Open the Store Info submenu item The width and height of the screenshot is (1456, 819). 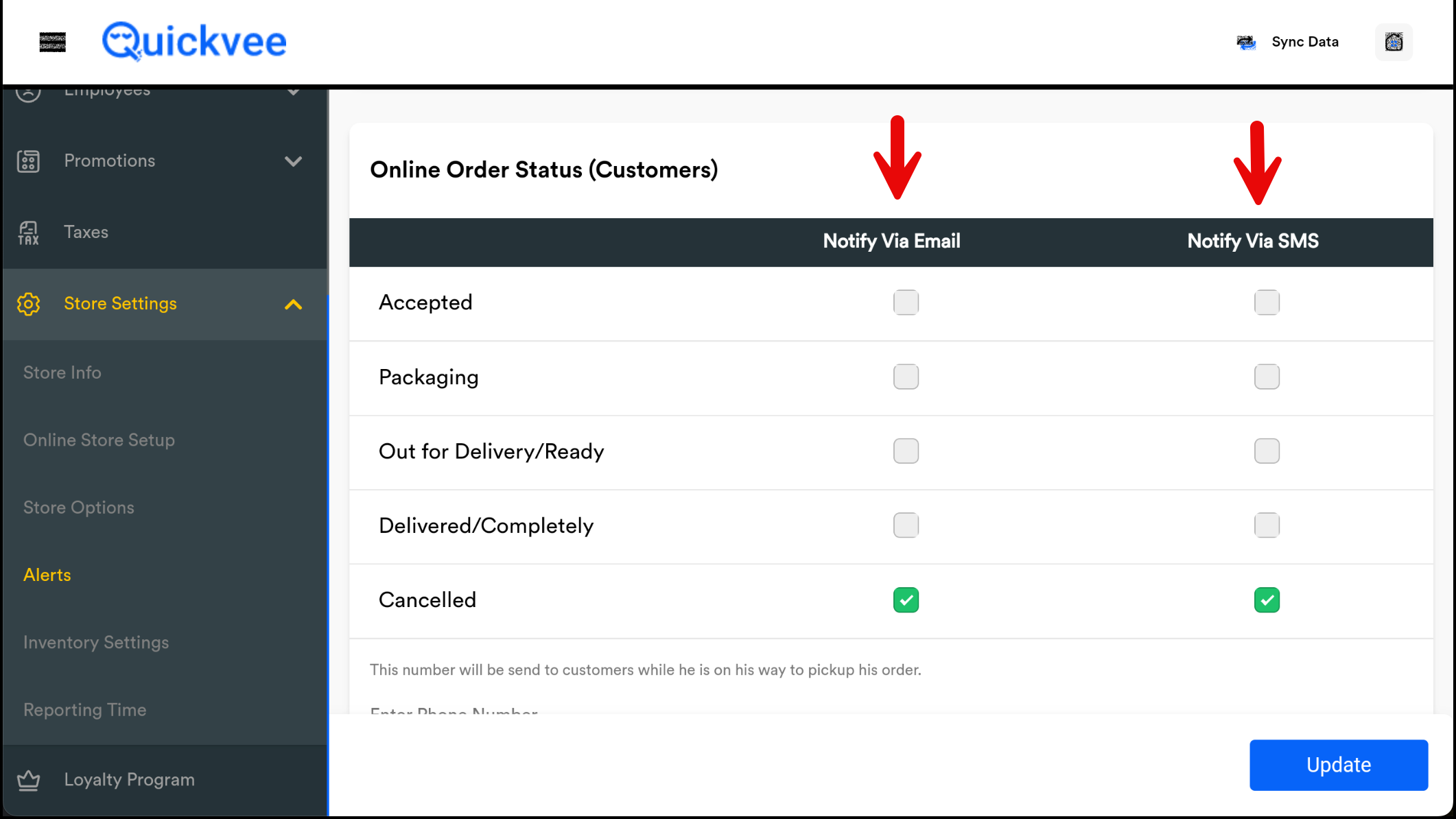click(x=62, y=372)
